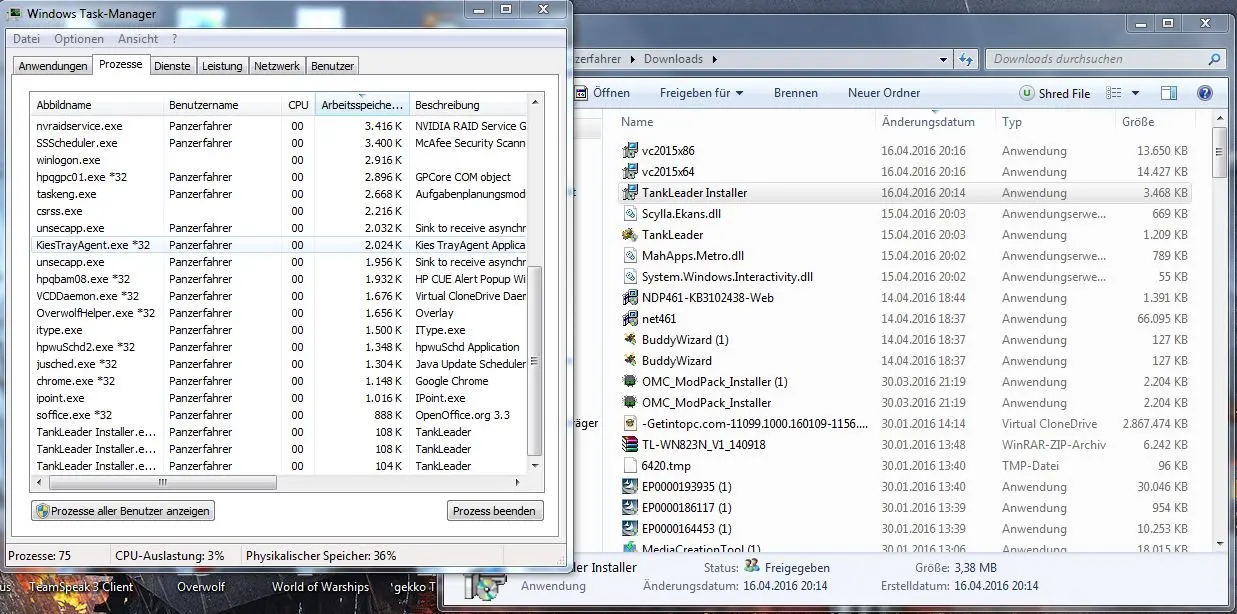Screen dimensions: 1237x614
Task: Click 'Prozesse aller Benutzer anzeigen' button
Action: [123, 511]
